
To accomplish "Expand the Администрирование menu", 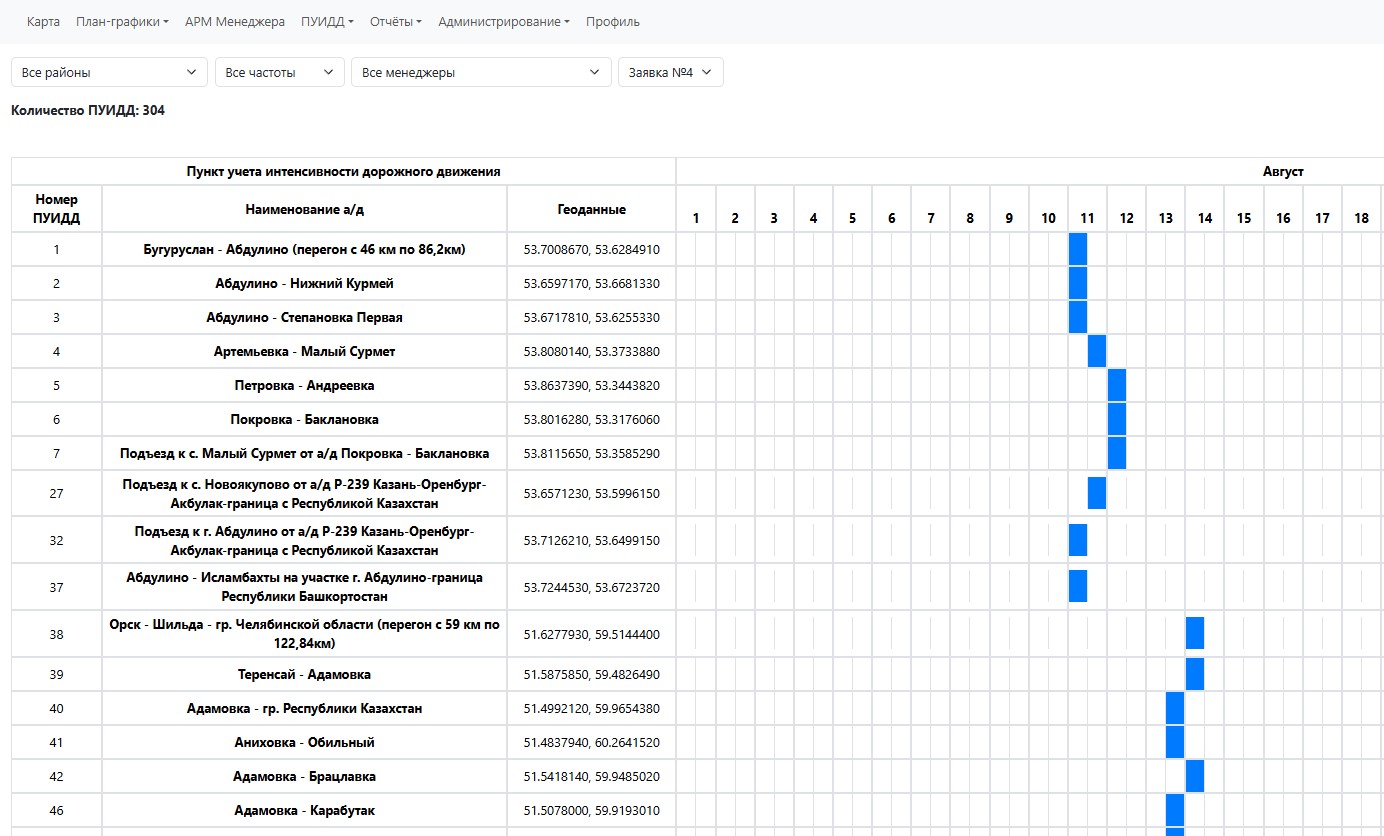I will [x=504, y=22].
